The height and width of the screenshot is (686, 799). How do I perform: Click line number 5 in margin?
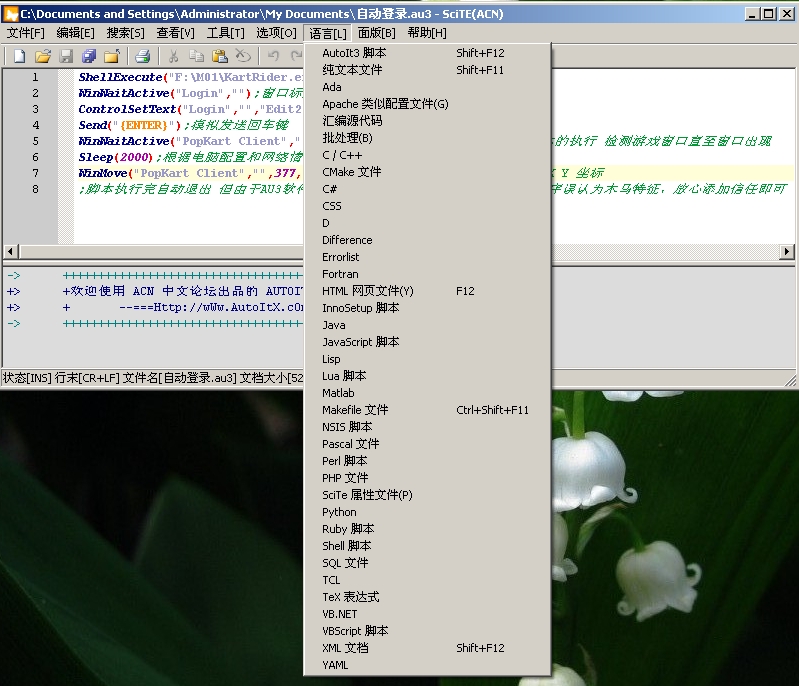(35, 141)
